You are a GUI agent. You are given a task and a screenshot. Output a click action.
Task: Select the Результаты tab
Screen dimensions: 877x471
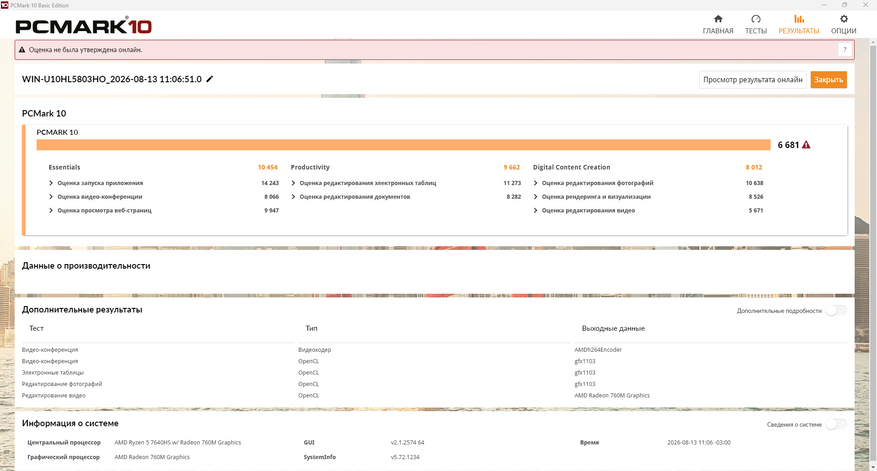click(x=799, y=25)
